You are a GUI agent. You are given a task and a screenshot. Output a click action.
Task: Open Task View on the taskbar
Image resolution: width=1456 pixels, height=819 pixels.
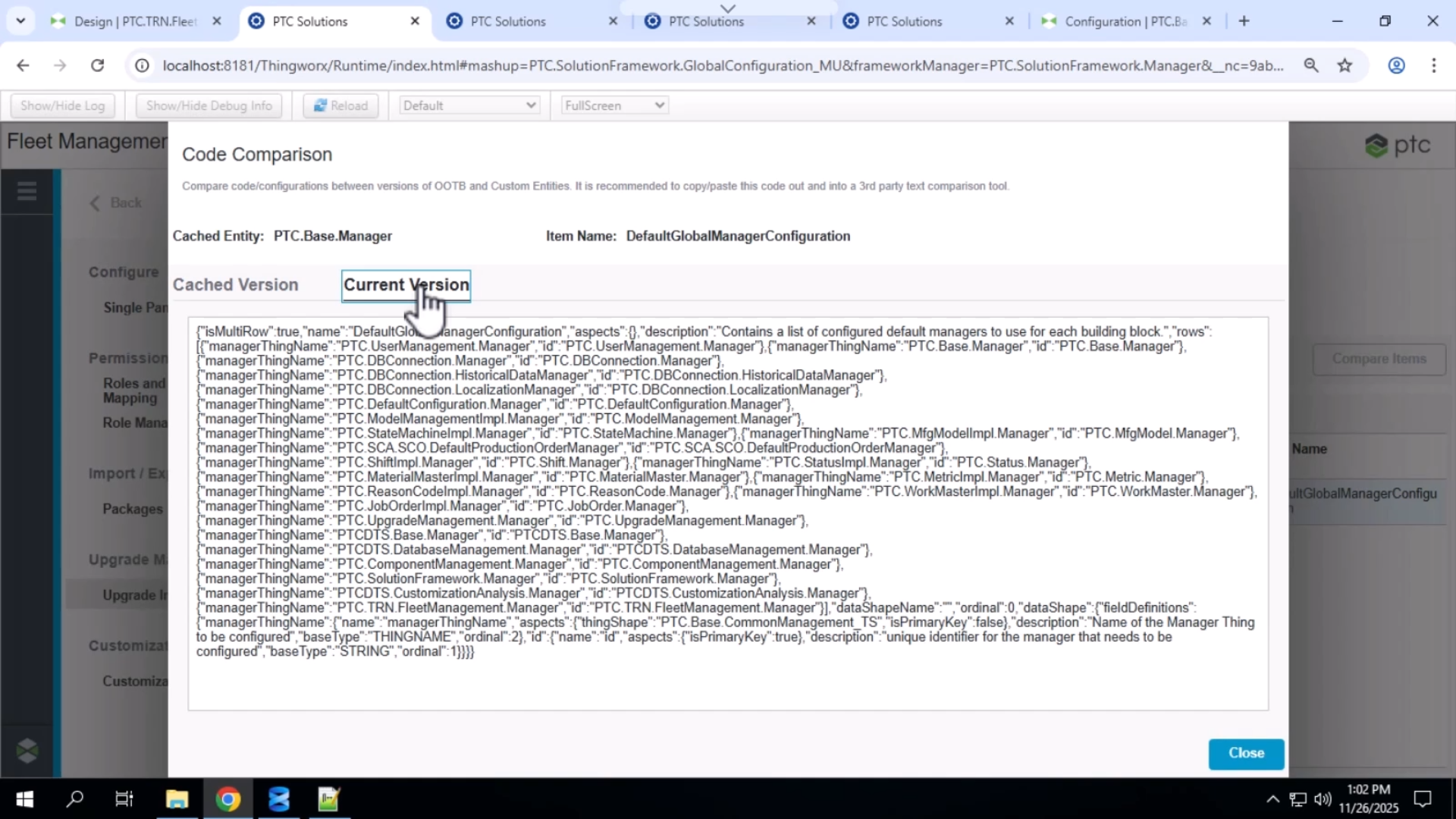click(124, 799)
